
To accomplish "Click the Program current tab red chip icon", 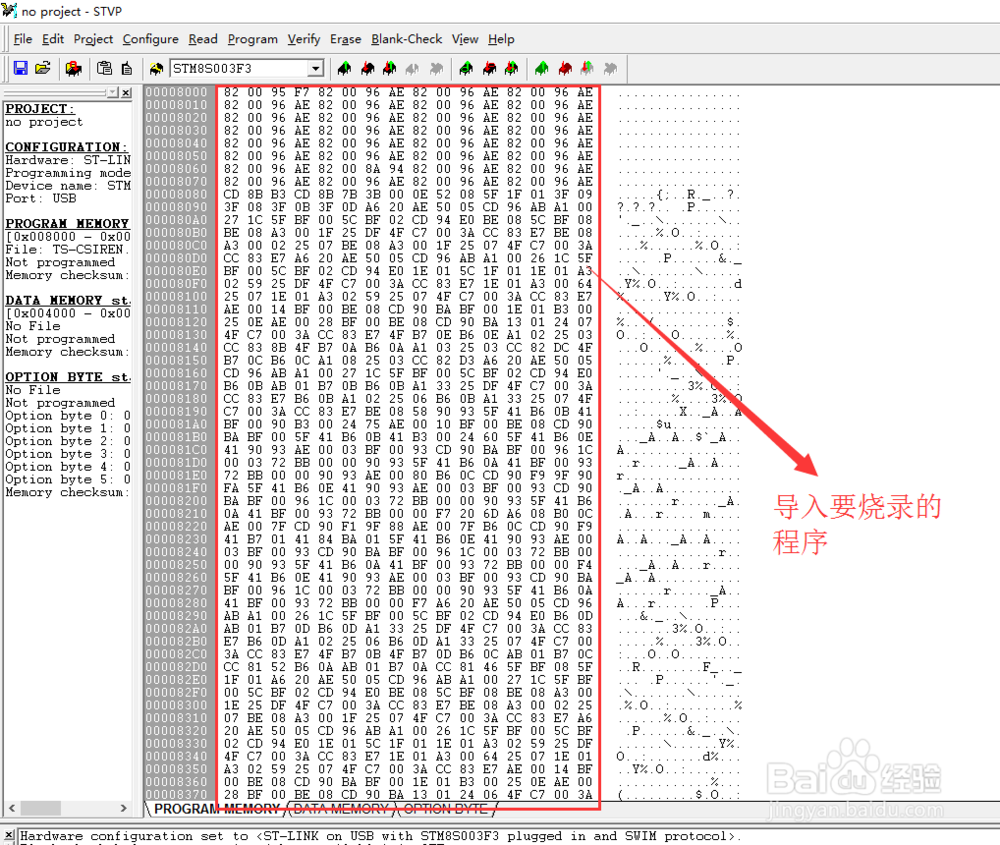I will tap(368, 68).
